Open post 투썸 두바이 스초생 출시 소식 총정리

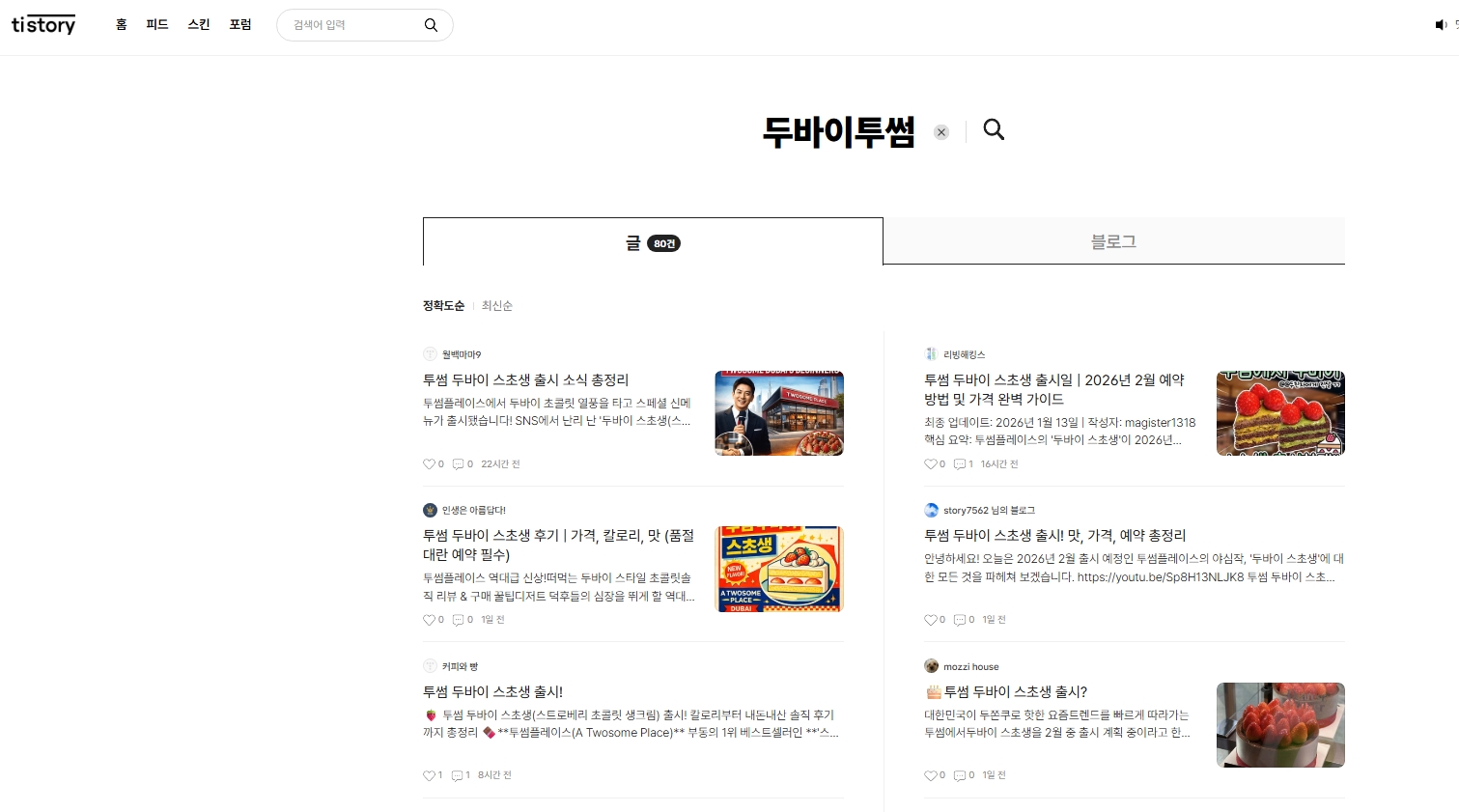tap(525, 380)
